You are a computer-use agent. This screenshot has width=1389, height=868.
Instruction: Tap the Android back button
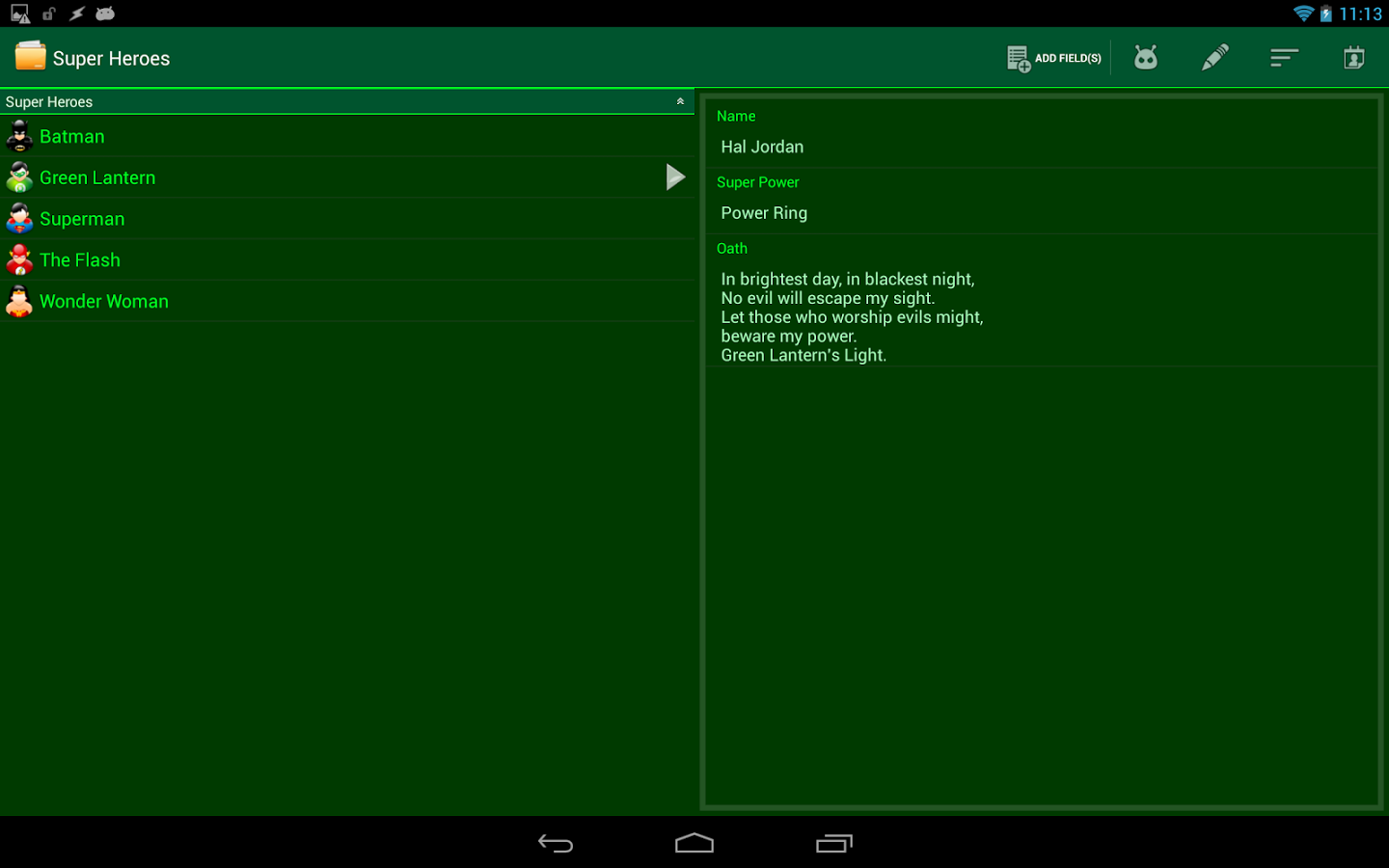point(556,844)
